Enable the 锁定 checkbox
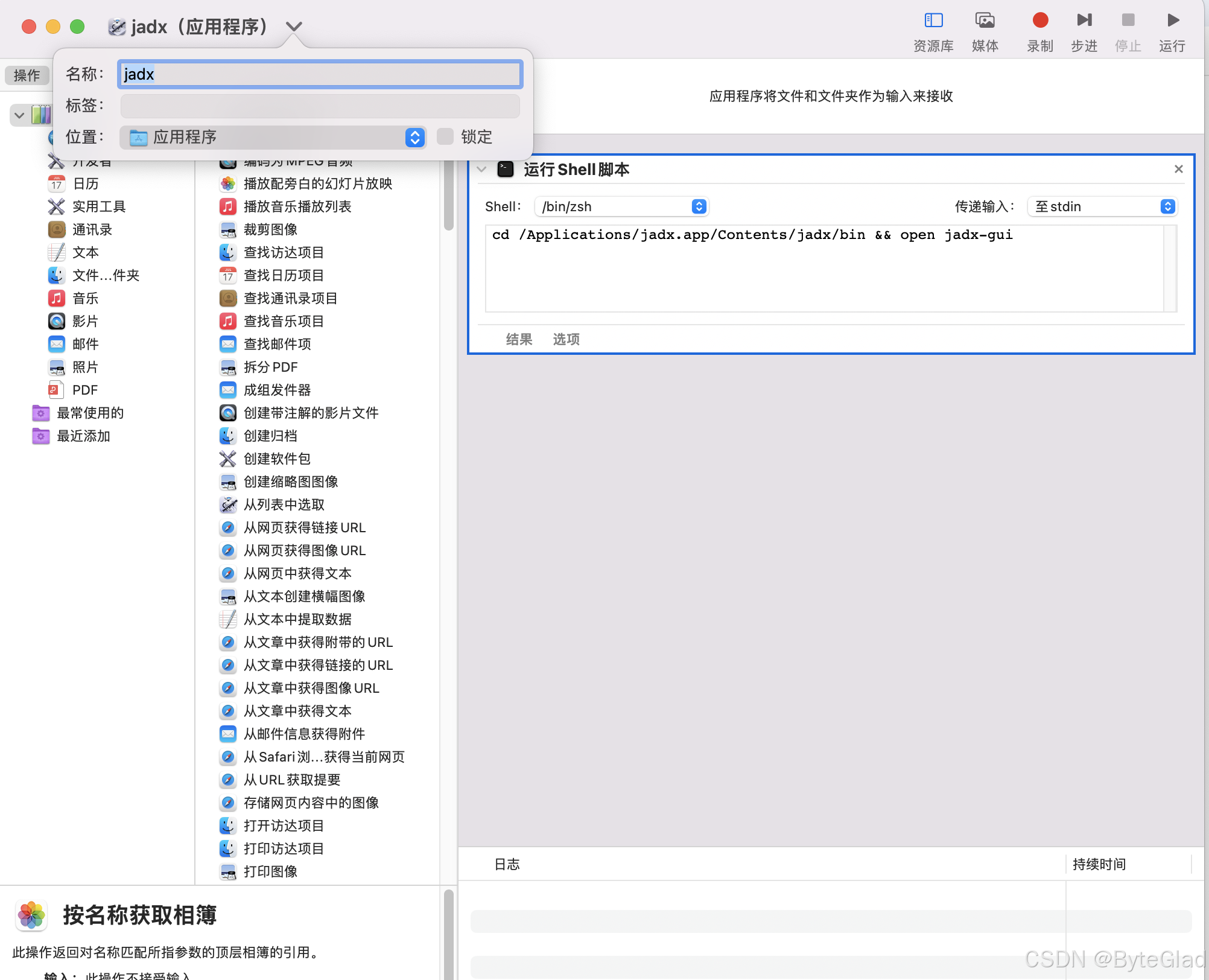Viewport: 1209px width, 980px height. click(x=446, y=138)
